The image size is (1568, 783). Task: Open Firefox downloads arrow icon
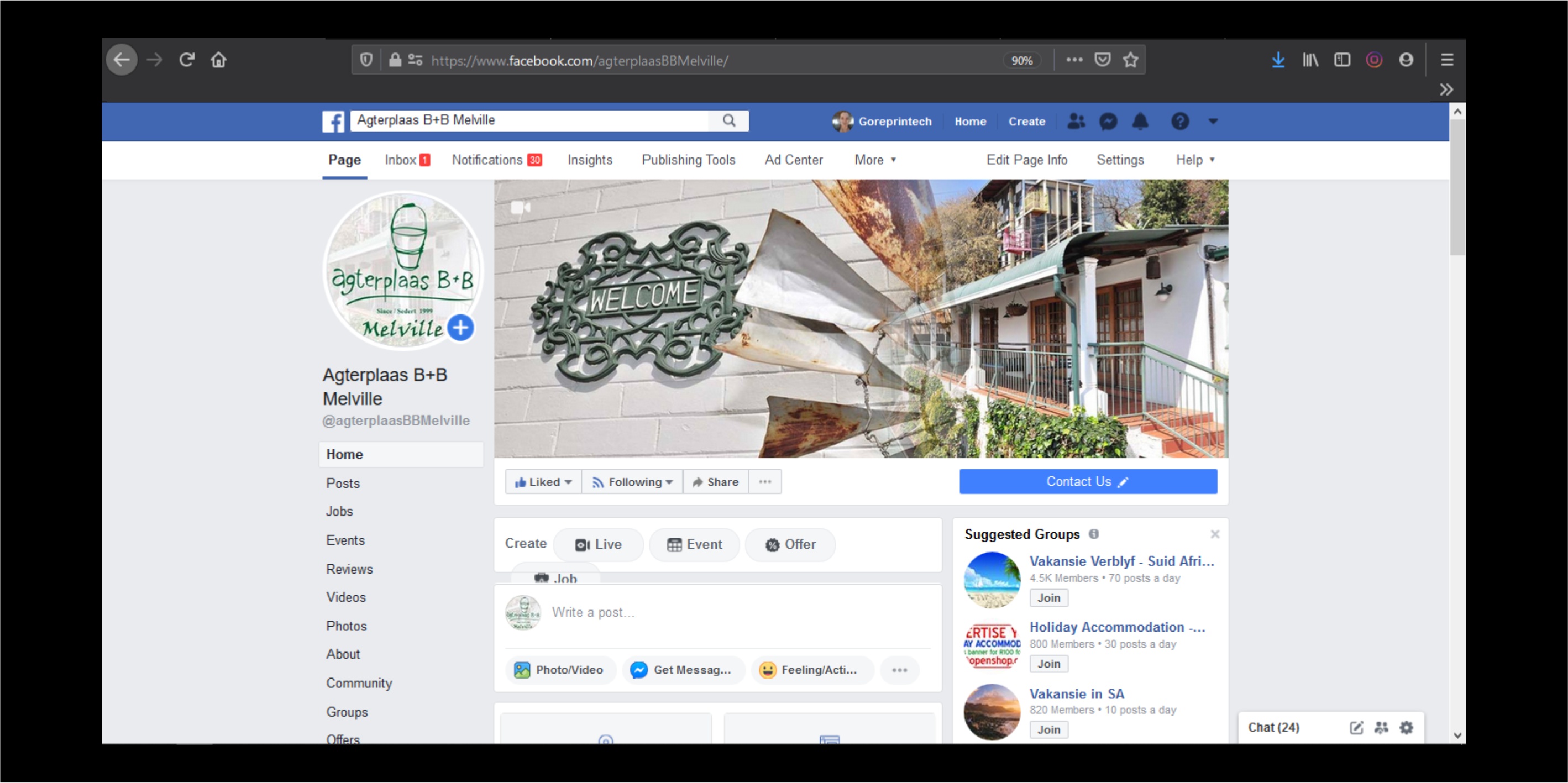[x=1278, y=60]
